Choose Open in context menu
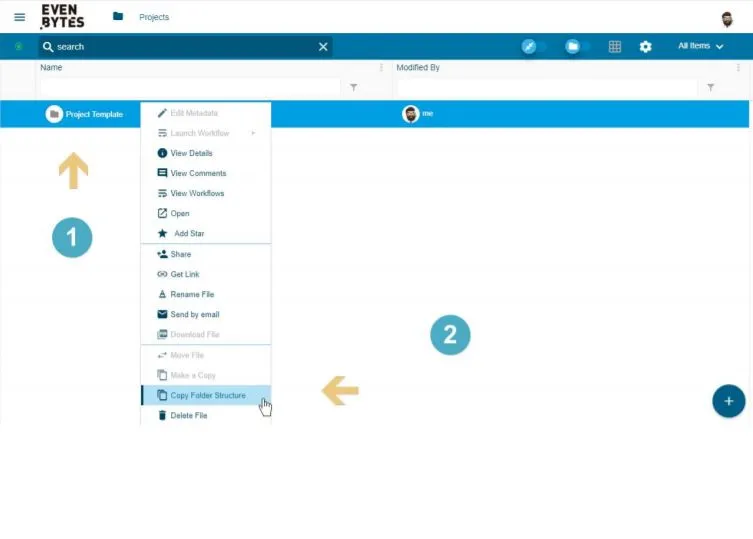Image resolution: width=753 pixels, height=539 pixels. pos(206,214)
